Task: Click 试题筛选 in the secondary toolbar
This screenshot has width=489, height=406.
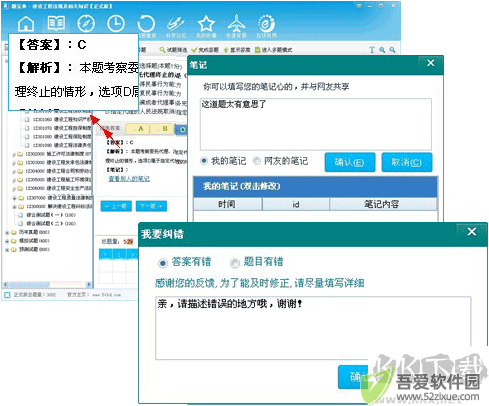Action: (173, 50)
